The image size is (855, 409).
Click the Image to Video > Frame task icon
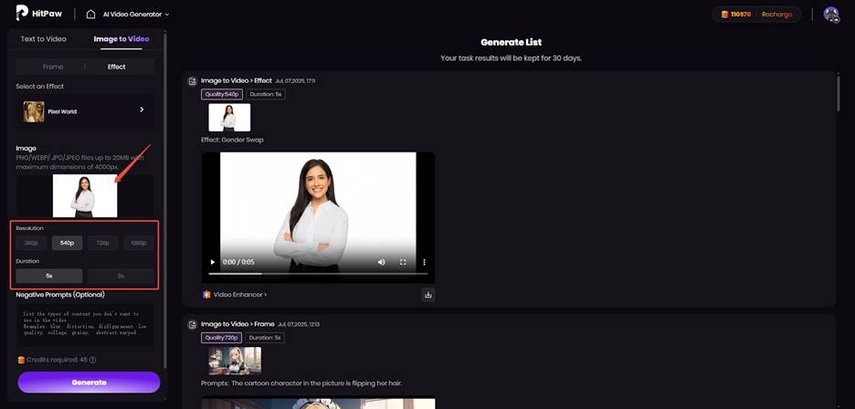pyautogui.click(x=192, y=324)
